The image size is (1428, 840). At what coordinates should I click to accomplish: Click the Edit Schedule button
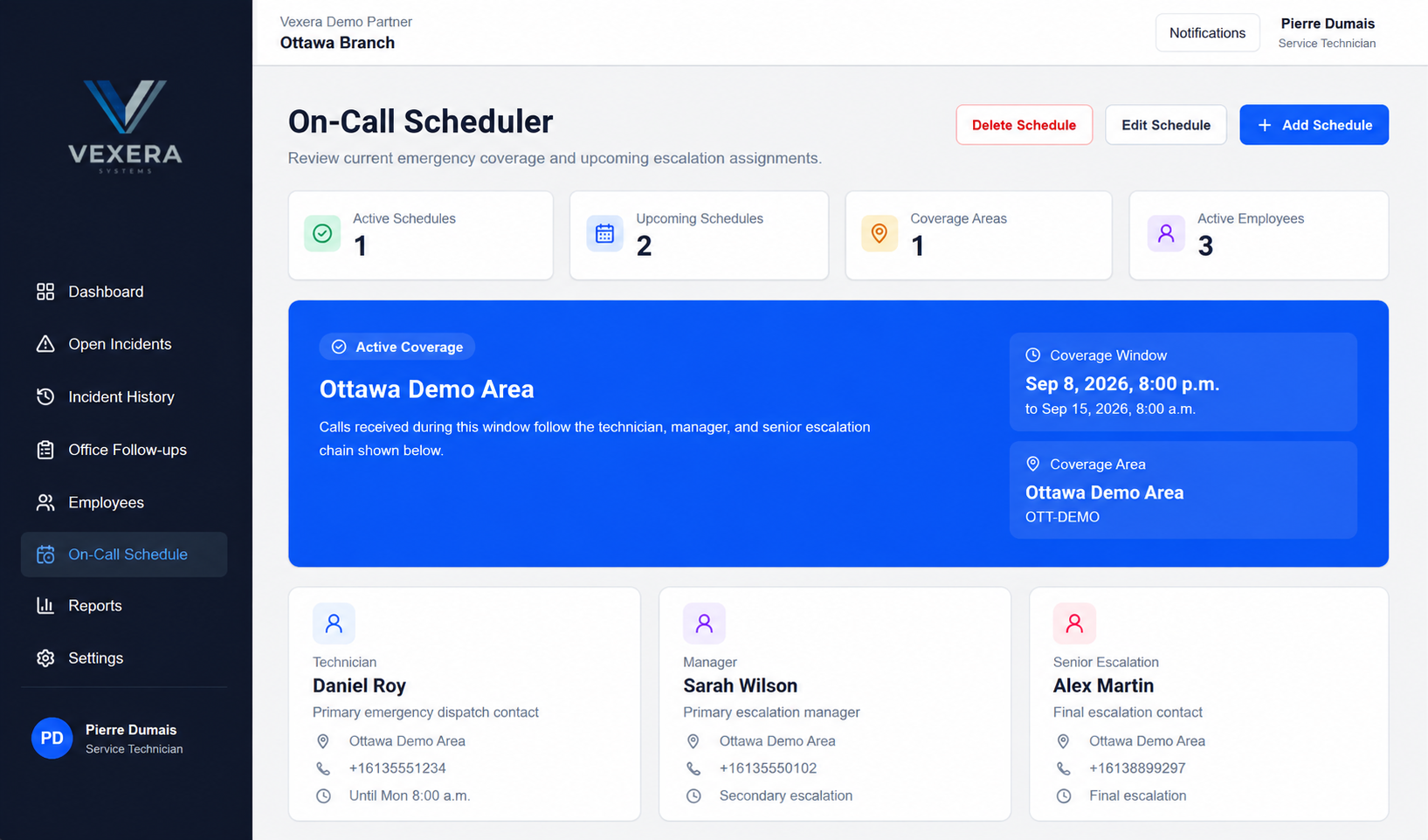(x=1166, y=125)
